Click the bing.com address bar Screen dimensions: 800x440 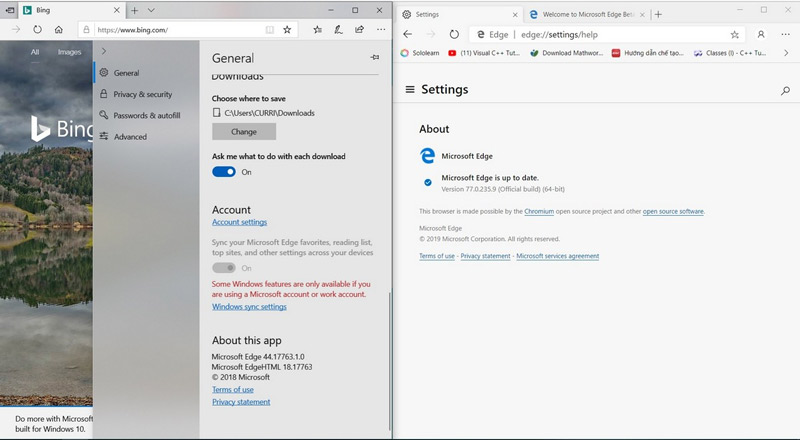[175, 30]
